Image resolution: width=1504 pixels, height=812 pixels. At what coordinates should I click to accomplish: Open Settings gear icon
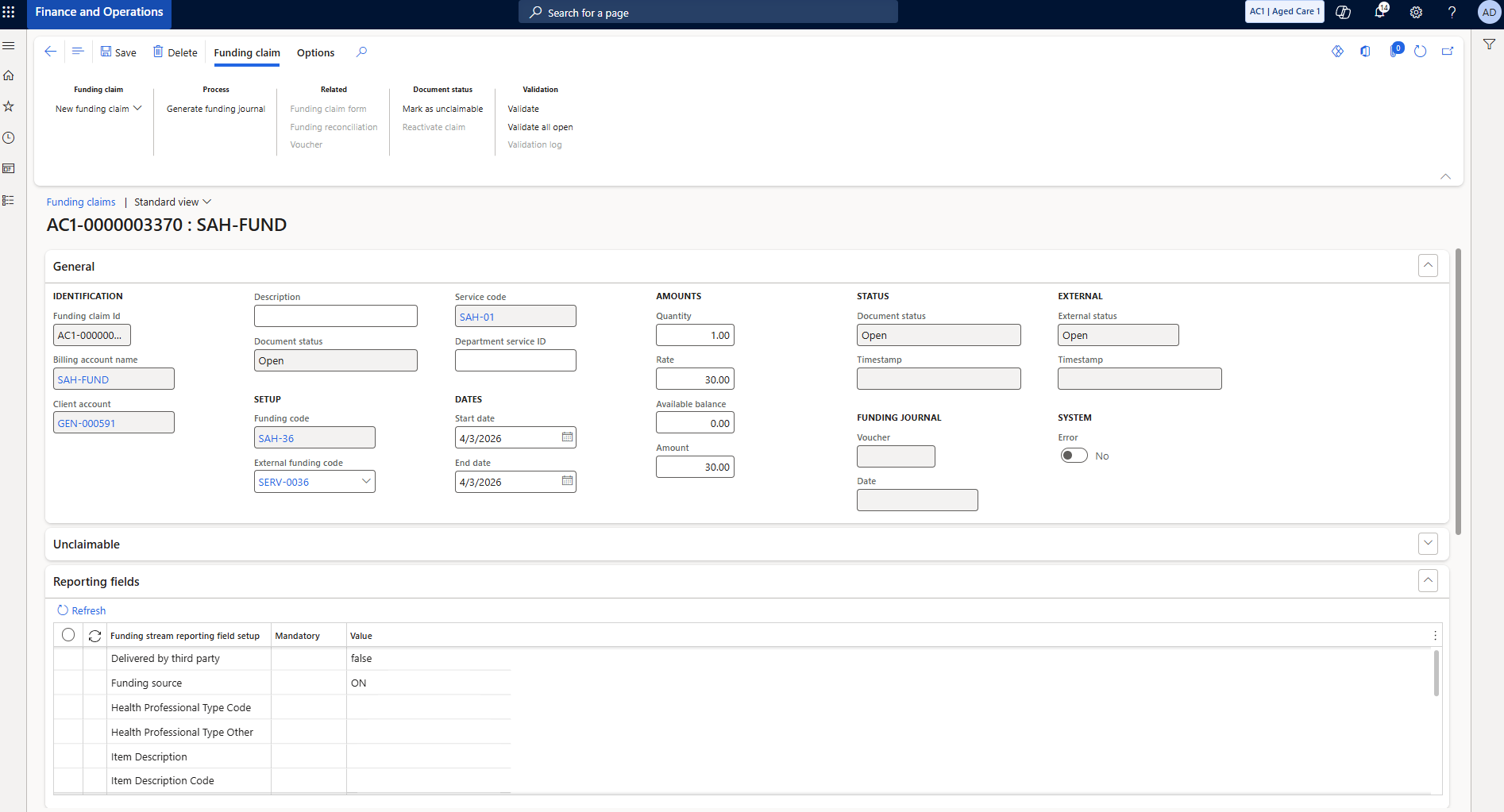(x=1416, y=12)
